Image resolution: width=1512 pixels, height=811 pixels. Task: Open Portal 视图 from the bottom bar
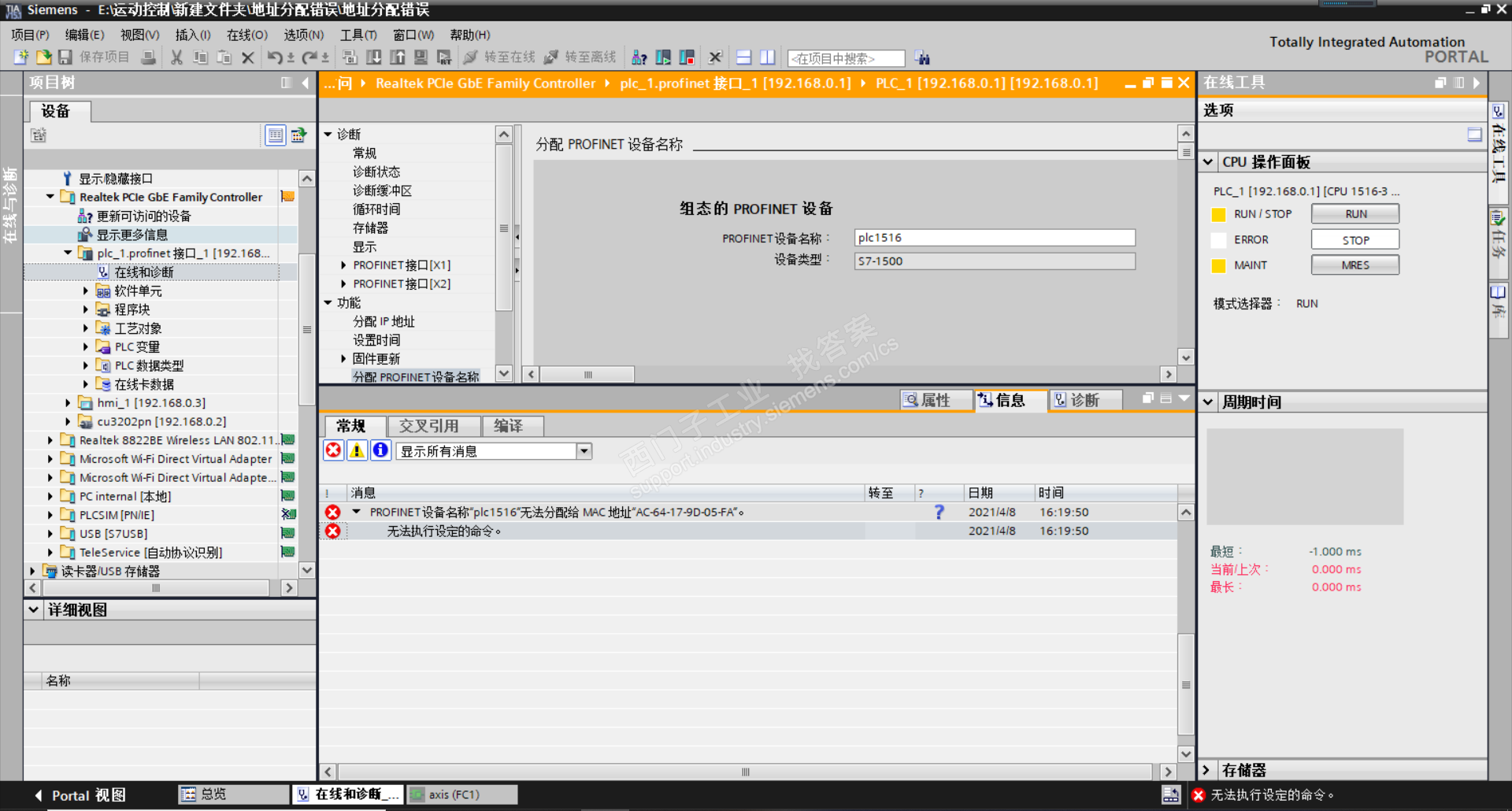[x=80, y=795]
